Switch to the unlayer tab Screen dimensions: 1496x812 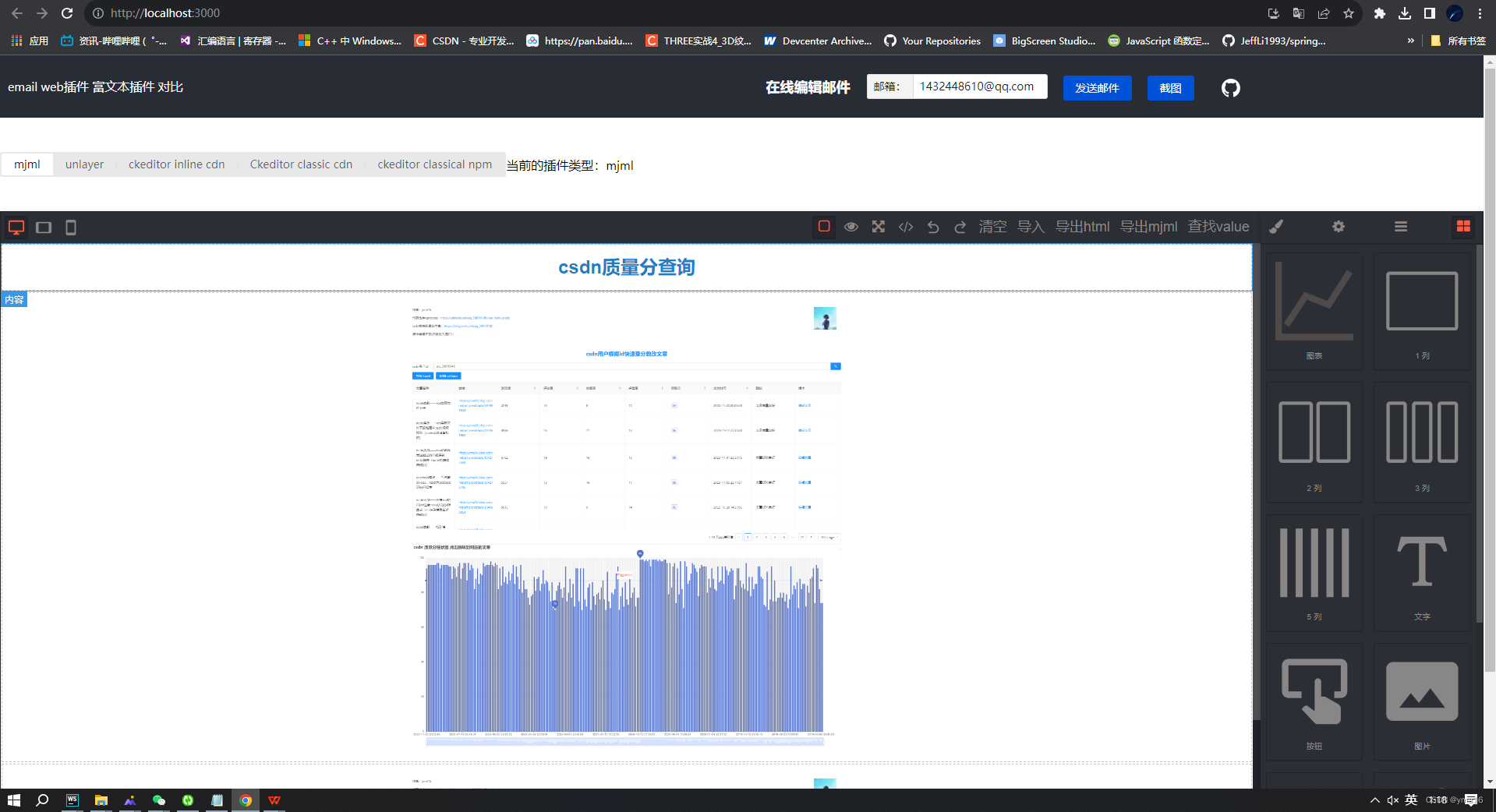pyautogui.click(x=84, y=164)
